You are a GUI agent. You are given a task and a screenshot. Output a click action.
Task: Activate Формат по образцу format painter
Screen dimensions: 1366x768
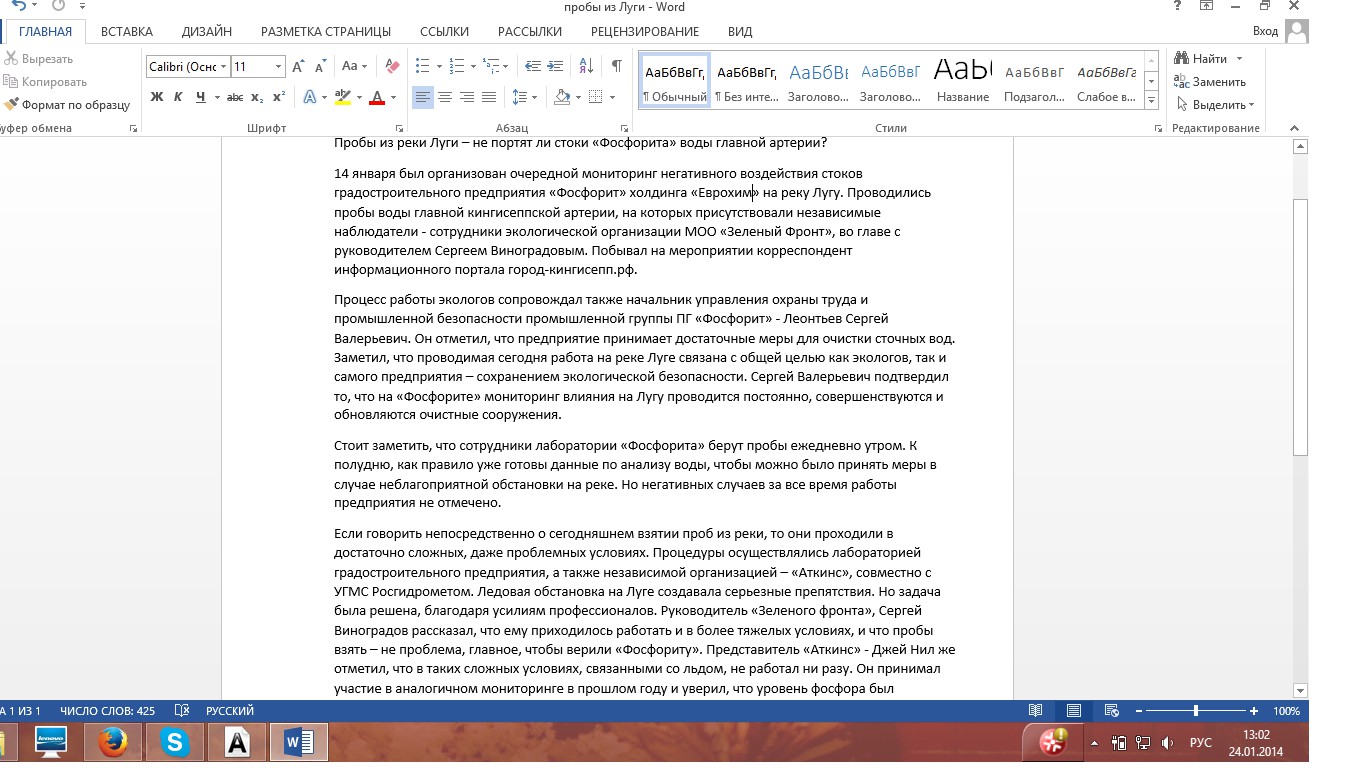68,105
